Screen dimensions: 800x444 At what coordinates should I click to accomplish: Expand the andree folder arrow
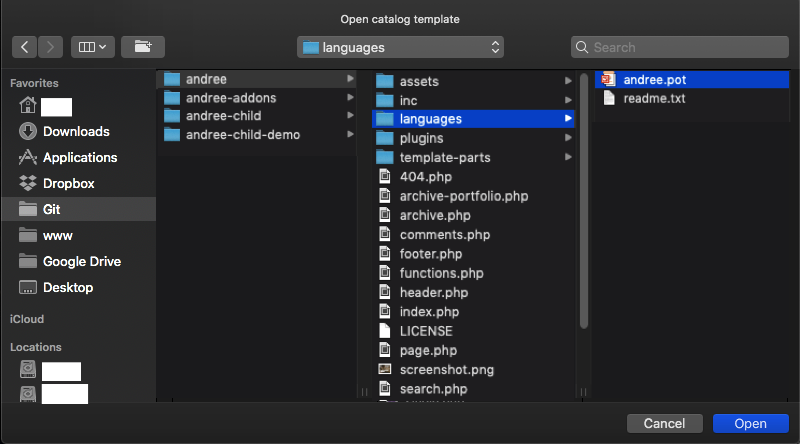coord(351,79)
